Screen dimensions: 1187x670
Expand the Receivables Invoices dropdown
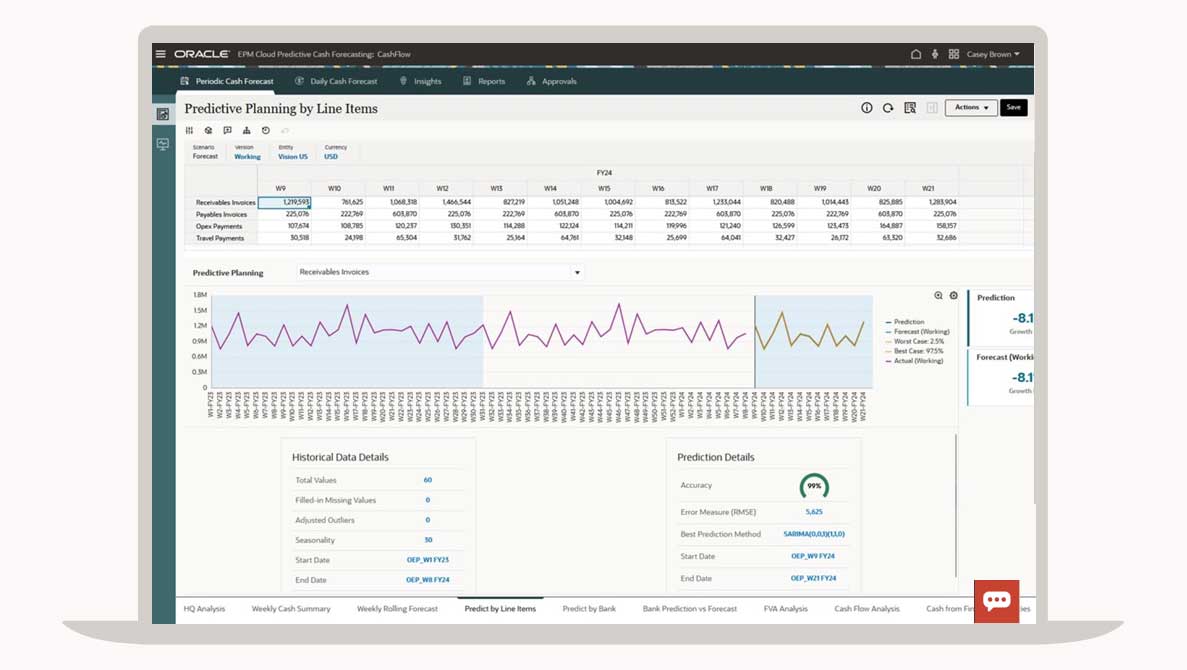point(577,272)
